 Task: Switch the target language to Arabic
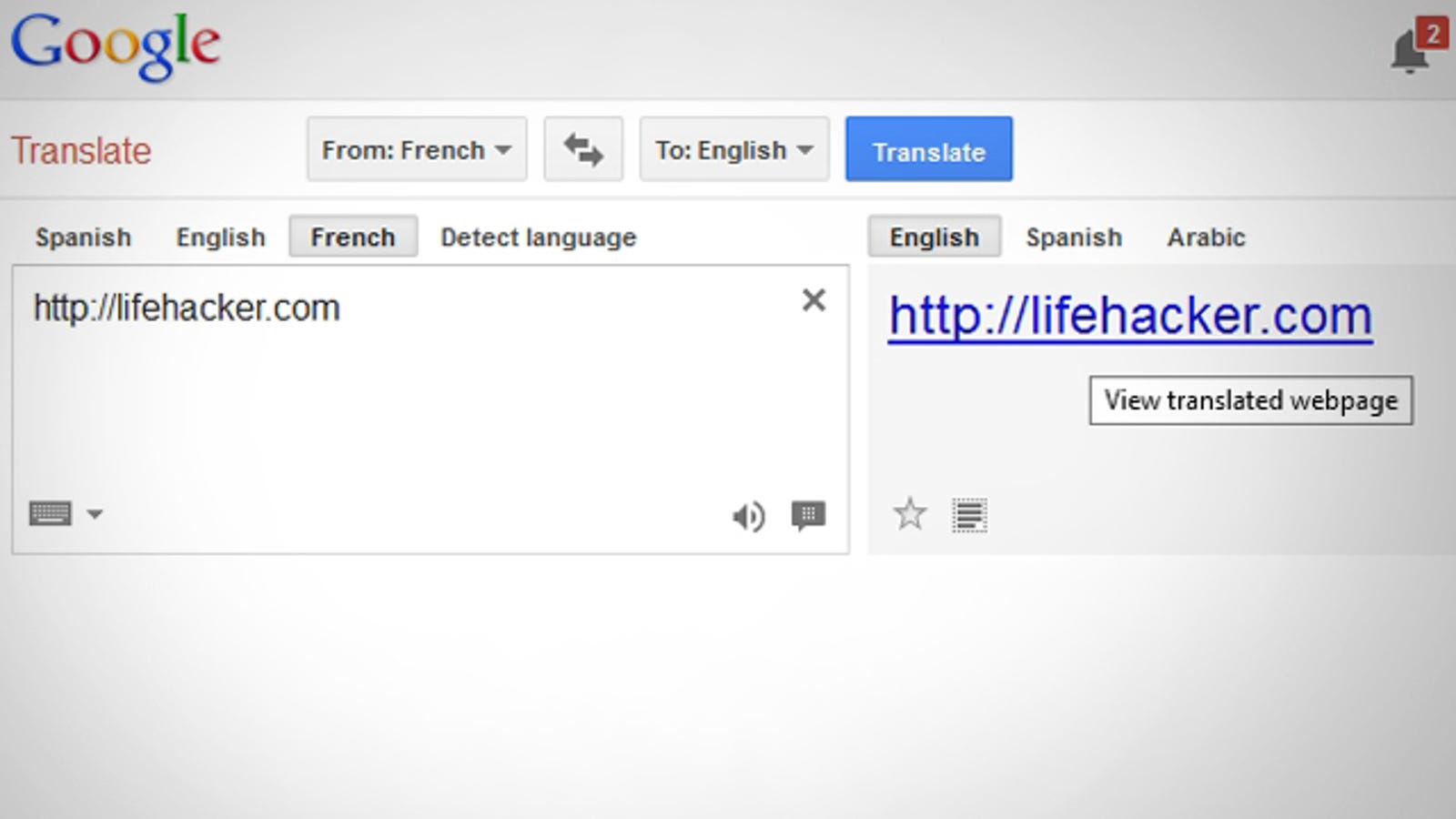1207,238
